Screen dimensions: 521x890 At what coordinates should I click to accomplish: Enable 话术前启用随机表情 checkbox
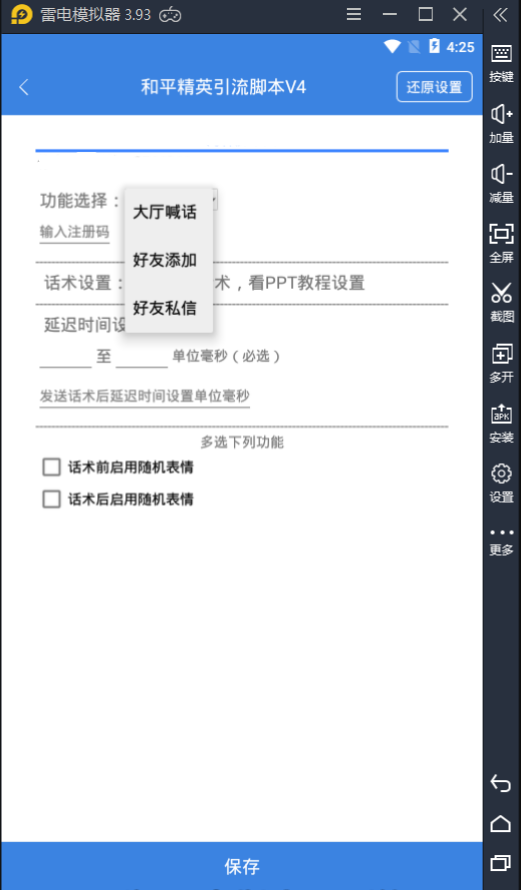pos(52,467)
